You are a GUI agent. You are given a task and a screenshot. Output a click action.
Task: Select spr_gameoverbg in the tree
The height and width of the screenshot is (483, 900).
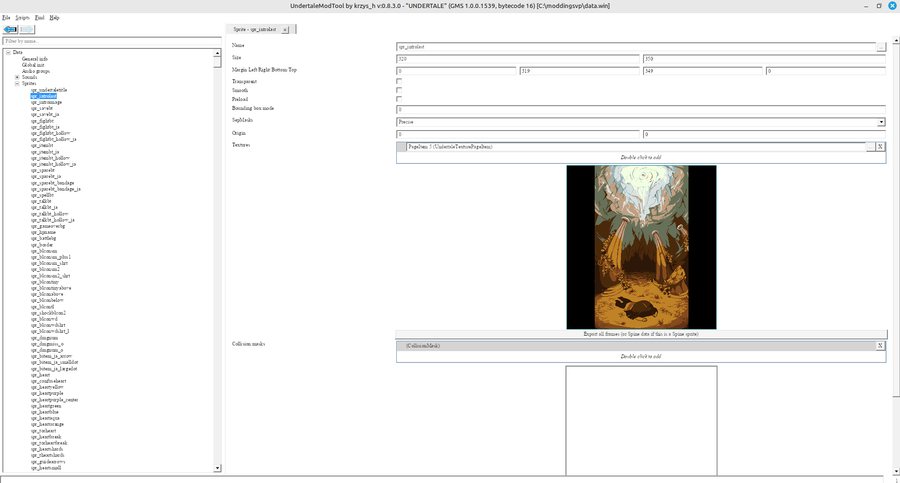click(x=48, y=226)
